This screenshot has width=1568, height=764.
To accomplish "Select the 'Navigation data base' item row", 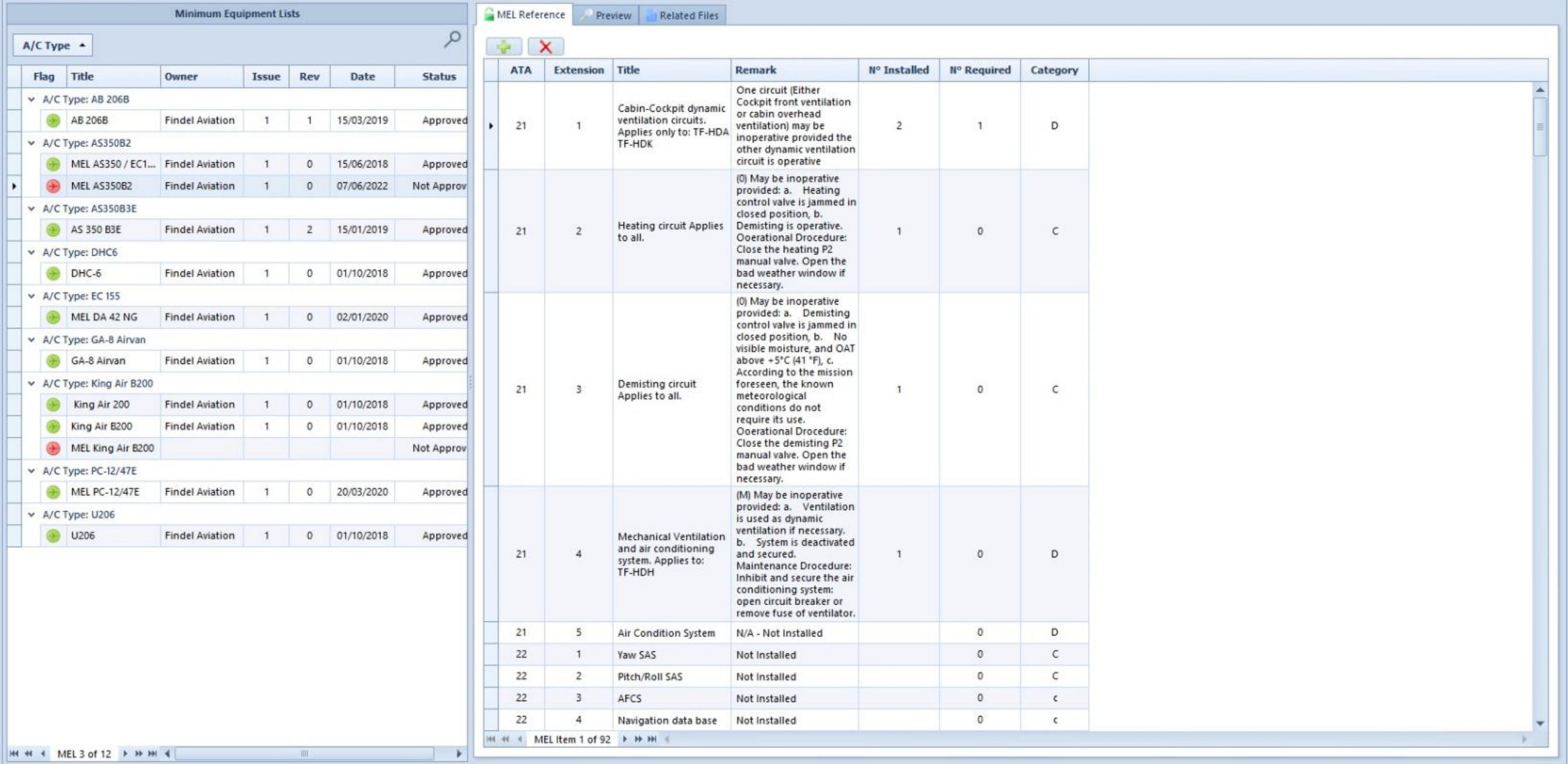I will pyautogui.click(x=786, y=720).
